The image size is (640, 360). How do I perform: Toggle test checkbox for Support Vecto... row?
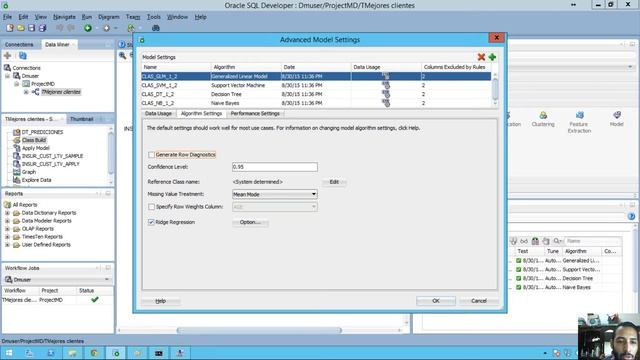pos(518,269)
